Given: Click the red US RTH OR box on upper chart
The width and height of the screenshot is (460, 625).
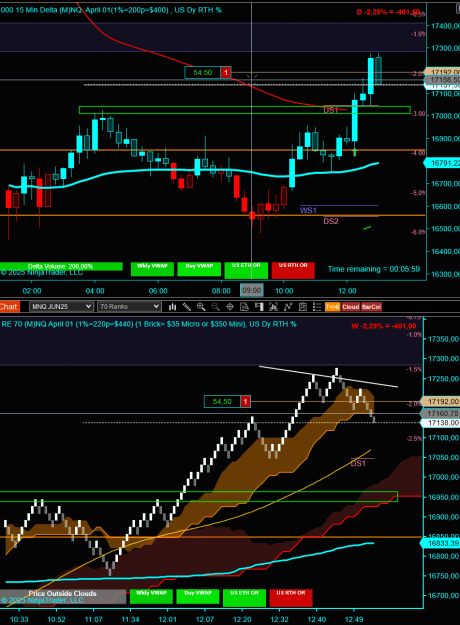Looking at the screenshot, I should [293, 270].
